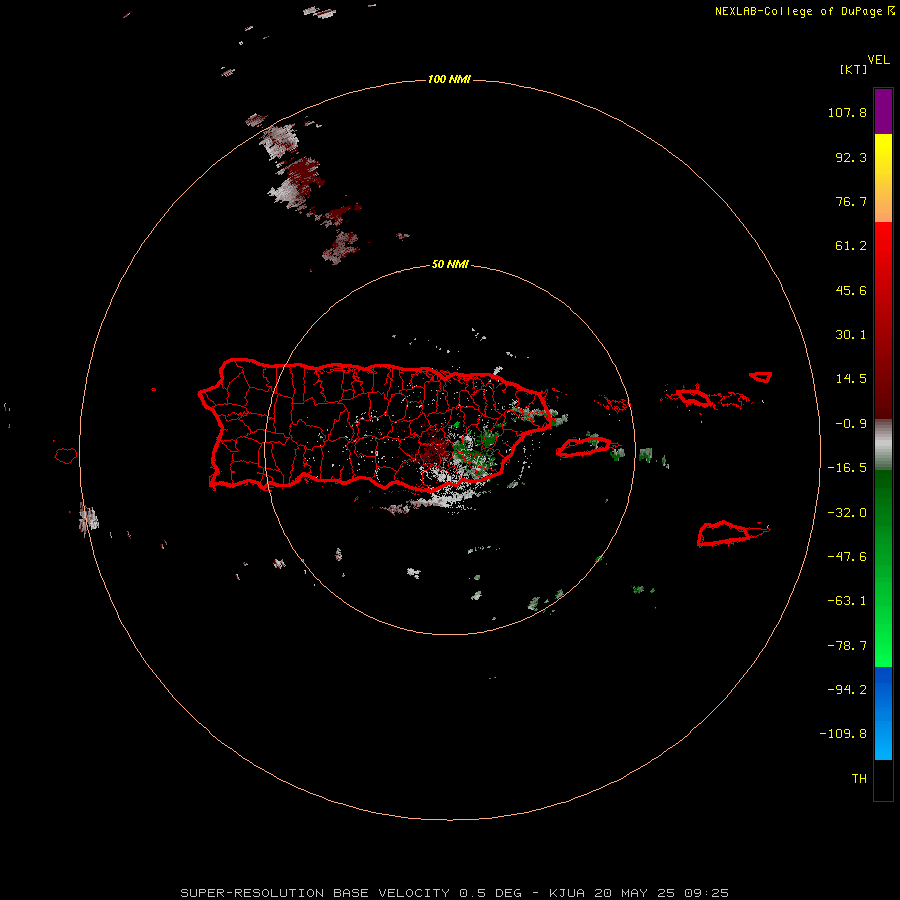This screenshot has height=900, width=900.
Task: Click the bright green color bar segment
Action: tap(883, 568)
